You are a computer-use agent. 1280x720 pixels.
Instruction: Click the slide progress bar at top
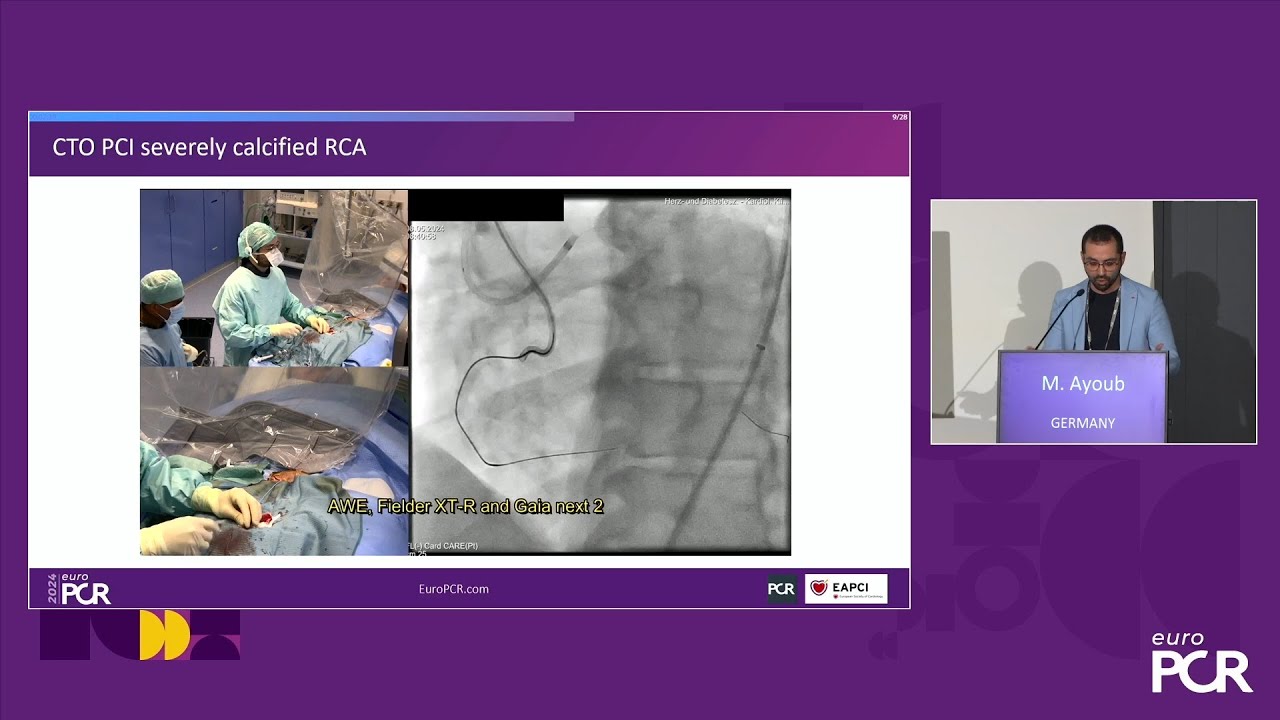coord(301,117)
